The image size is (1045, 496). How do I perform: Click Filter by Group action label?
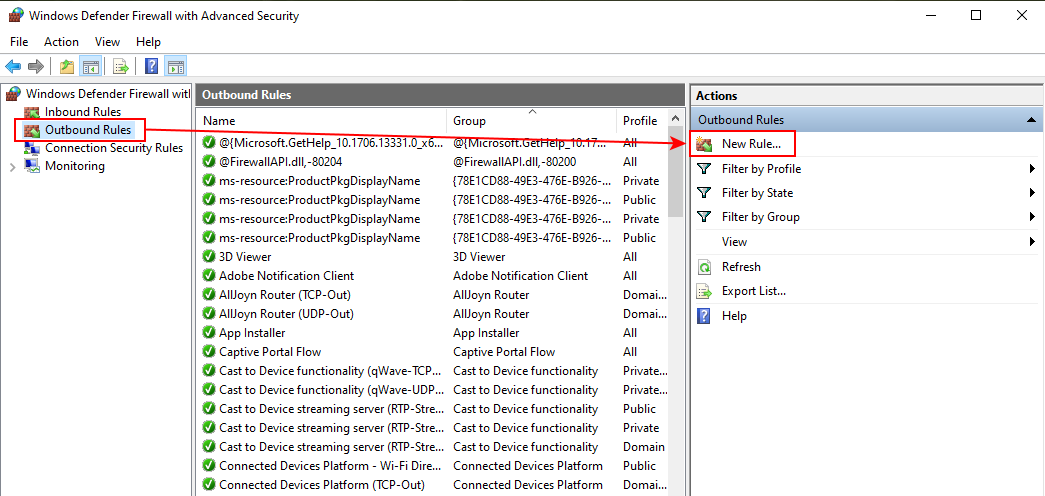tap(760, 217)
